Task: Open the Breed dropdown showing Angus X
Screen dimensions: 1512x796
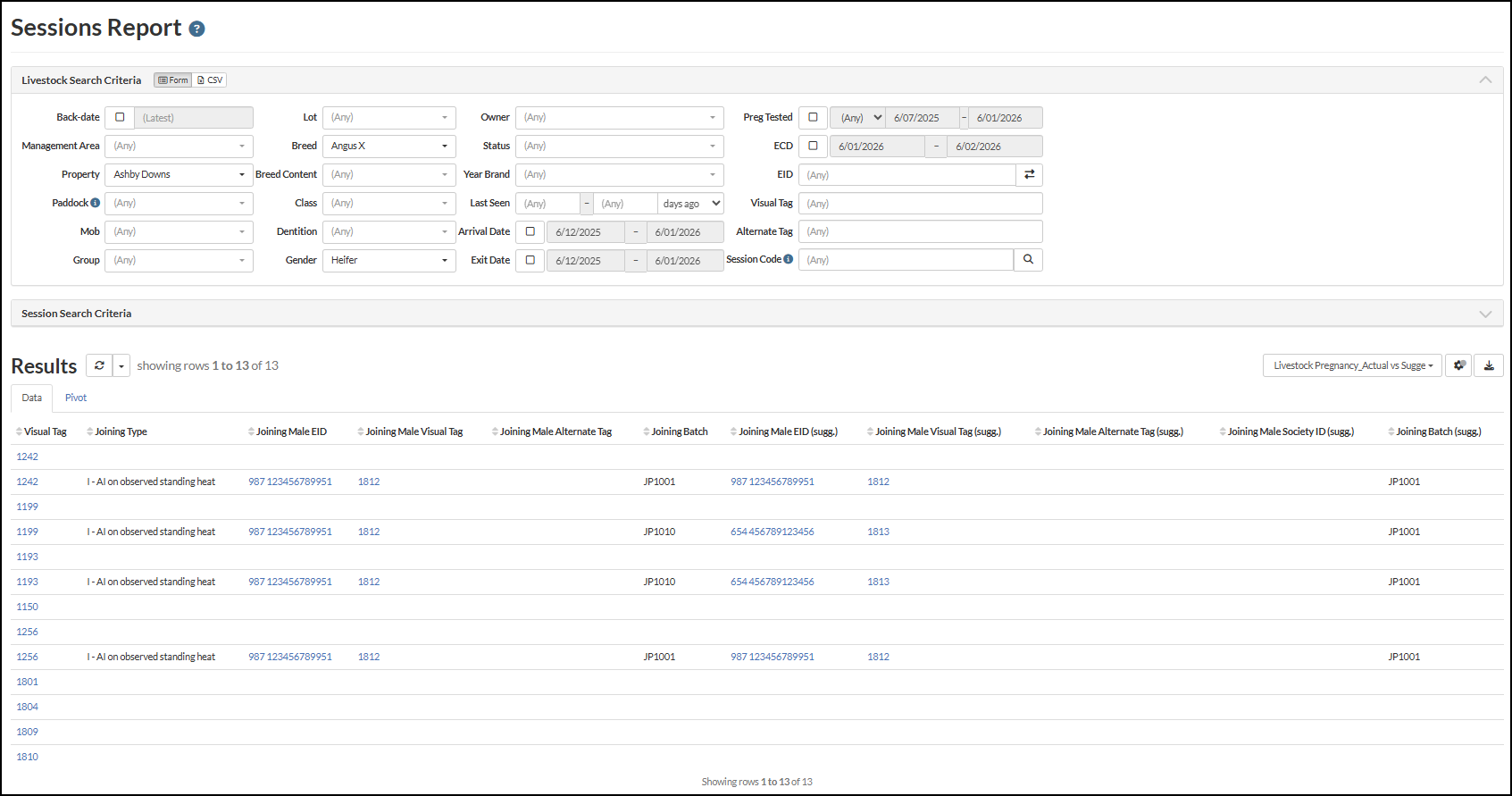Action: tap(388, 147)
